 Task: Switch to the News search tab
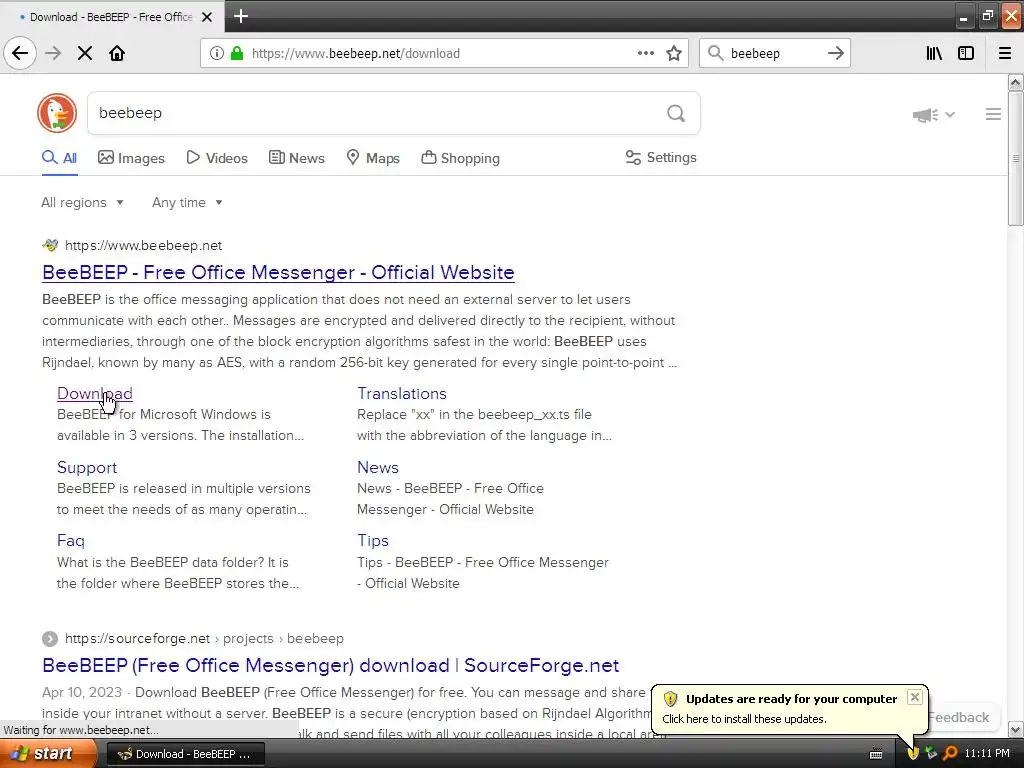[296, 158]
